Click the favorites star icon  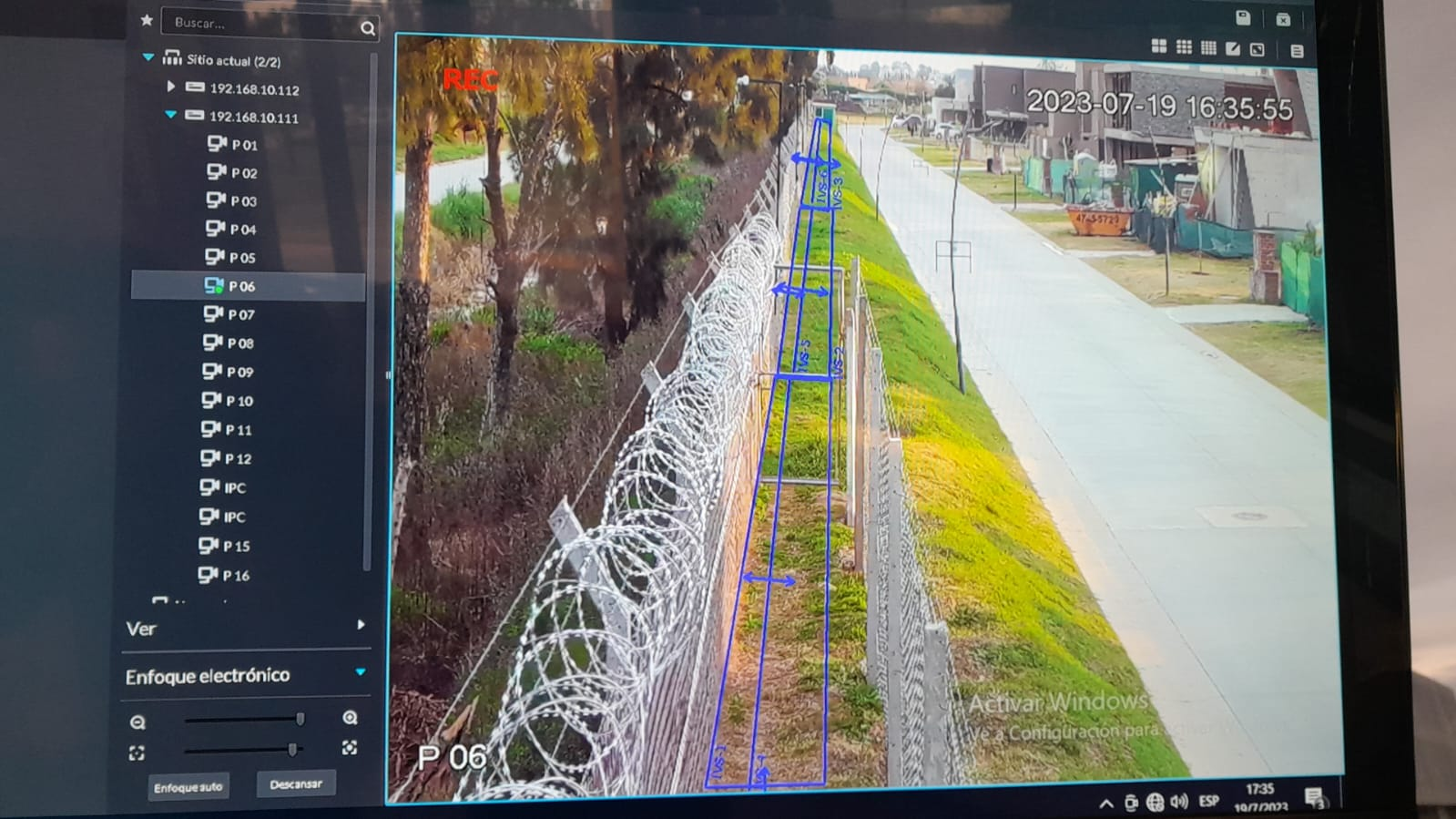coord(147,20)
